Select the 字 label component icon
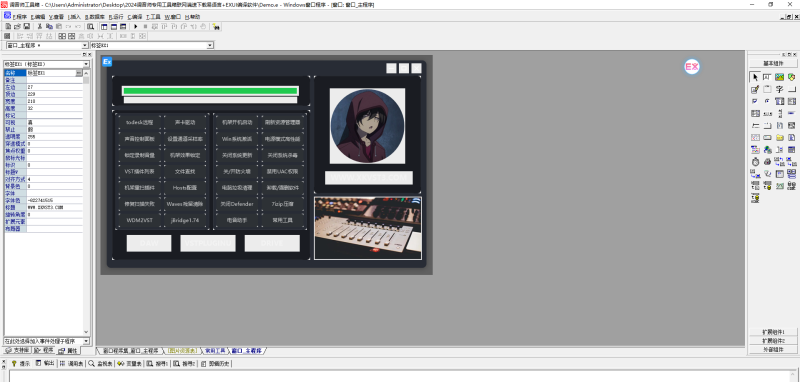 [780, 89]
